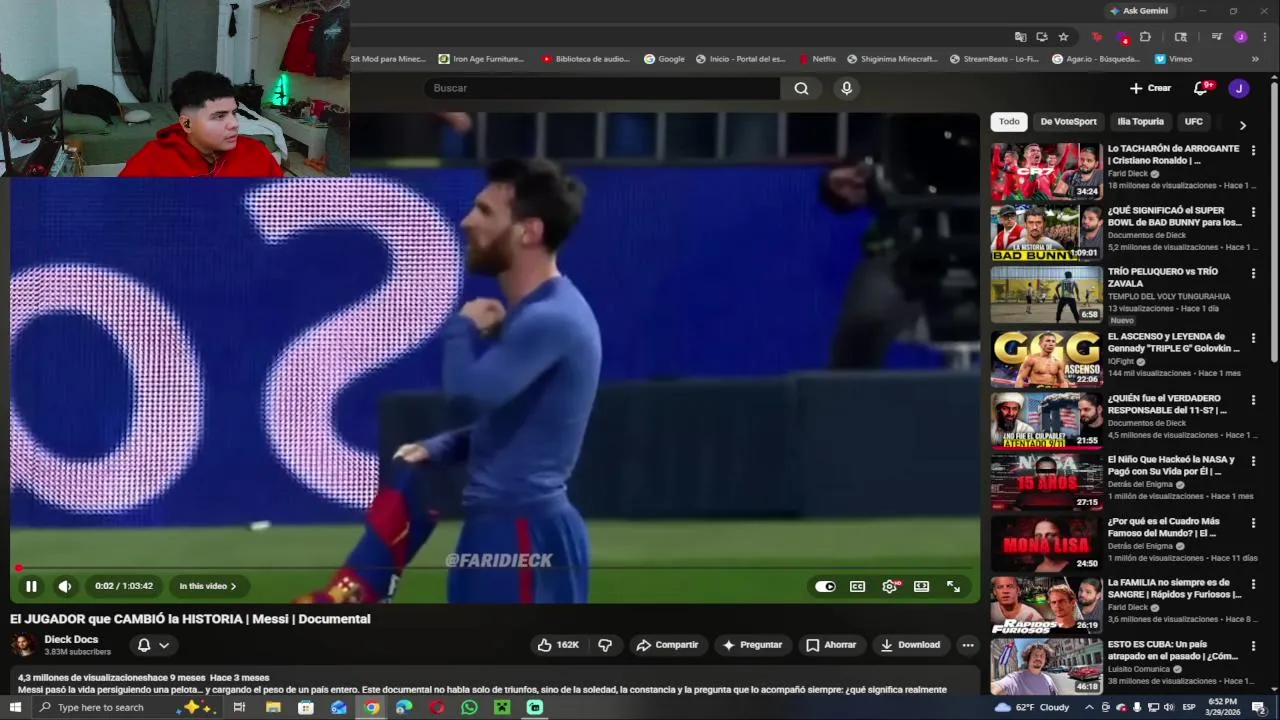
Task: Mute the video with the volume icon
Action: coord(64,586)
